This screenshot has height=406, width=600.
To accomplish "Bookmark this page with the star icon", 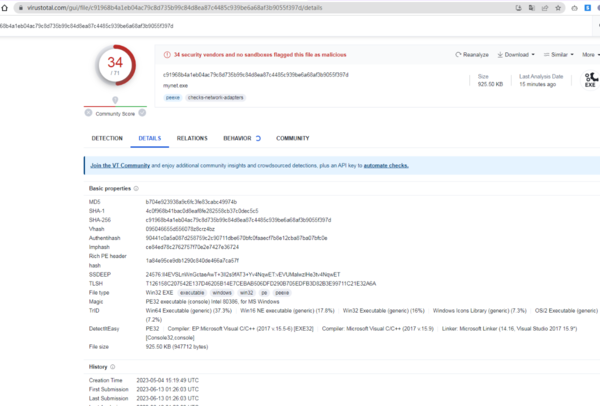I will [558, 8].
